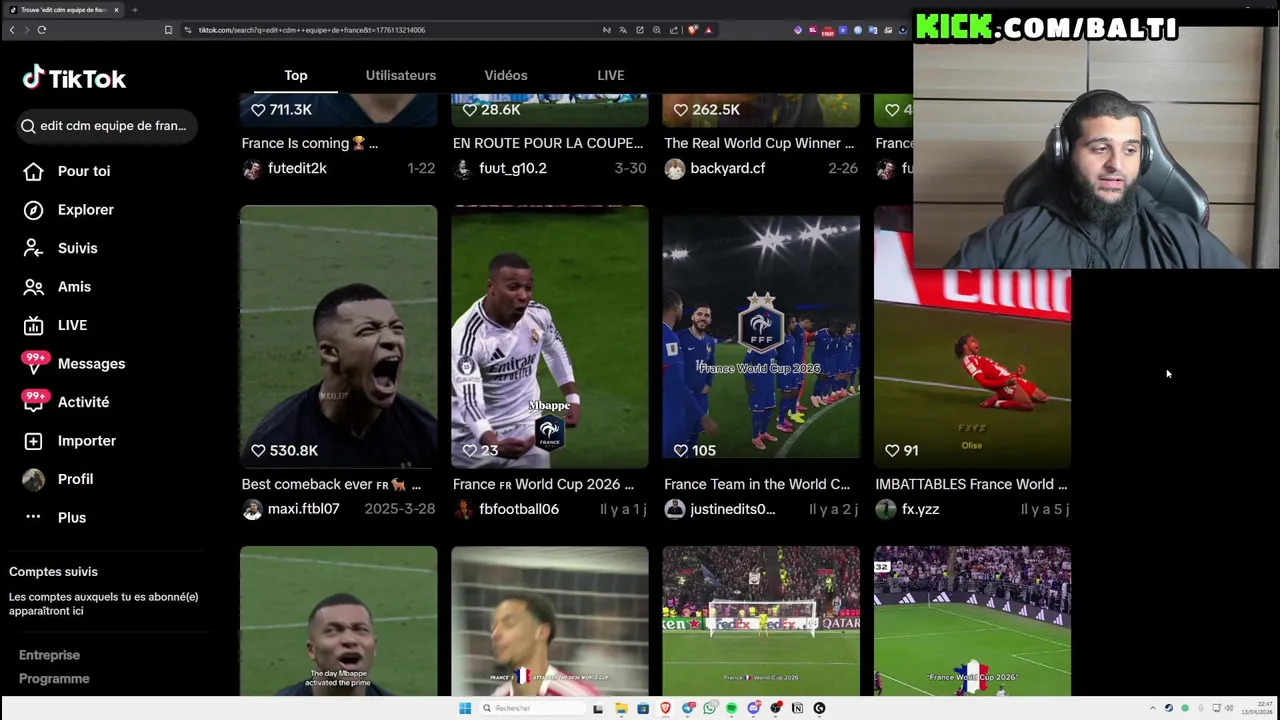Open Notion from the taskbar
This screenshot has height=720, width=1280.
(x=797, y=708)
